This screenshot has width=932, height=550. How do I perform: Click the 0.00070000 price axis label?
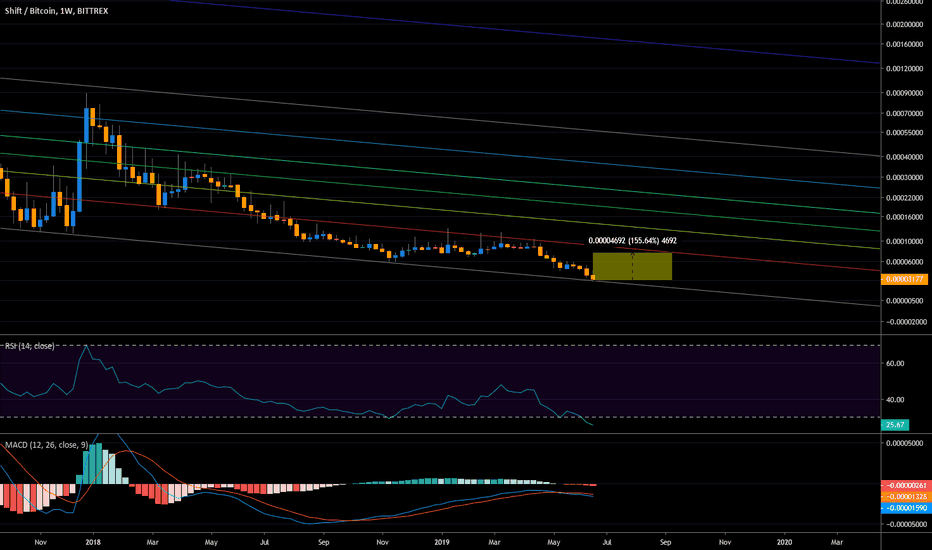[905, 113]
